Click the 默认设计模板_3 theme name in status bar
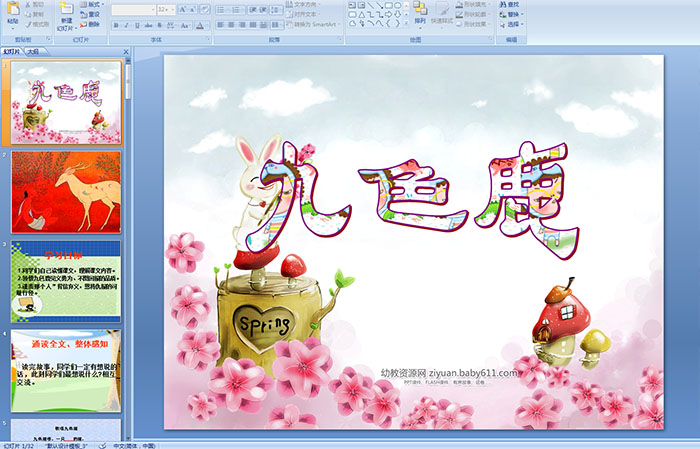The width and height of the screenshot is (700, 449). click(67, 446)
